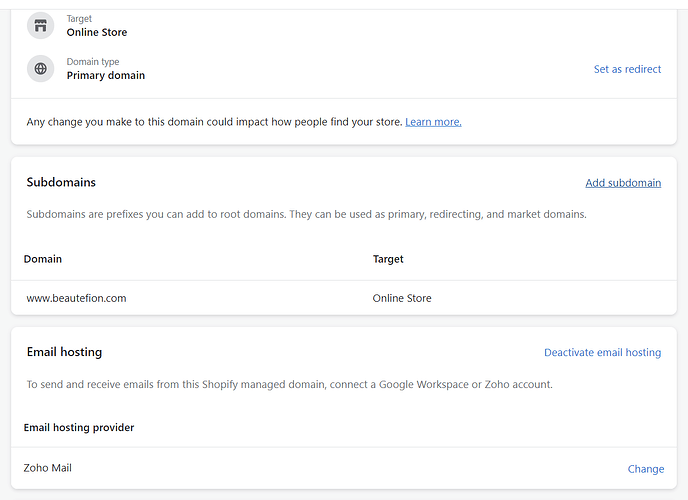Click the Set as redirect link
Screen dimensions: 688x500
point(627,69)
